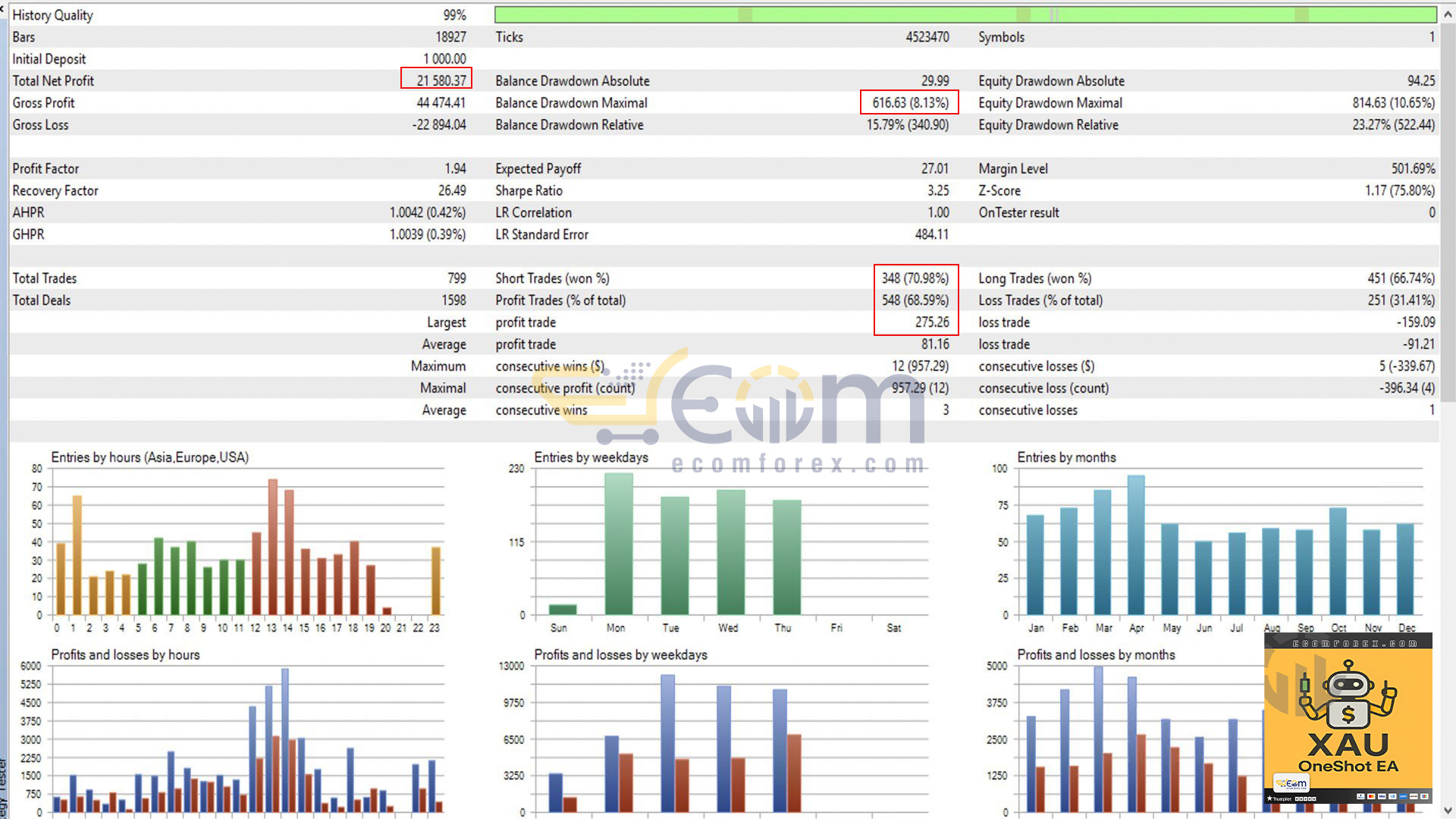Screen dimensions: 1456x819
Task: Click the scrollbar down arrow
Action: [x=1448, y=811]
